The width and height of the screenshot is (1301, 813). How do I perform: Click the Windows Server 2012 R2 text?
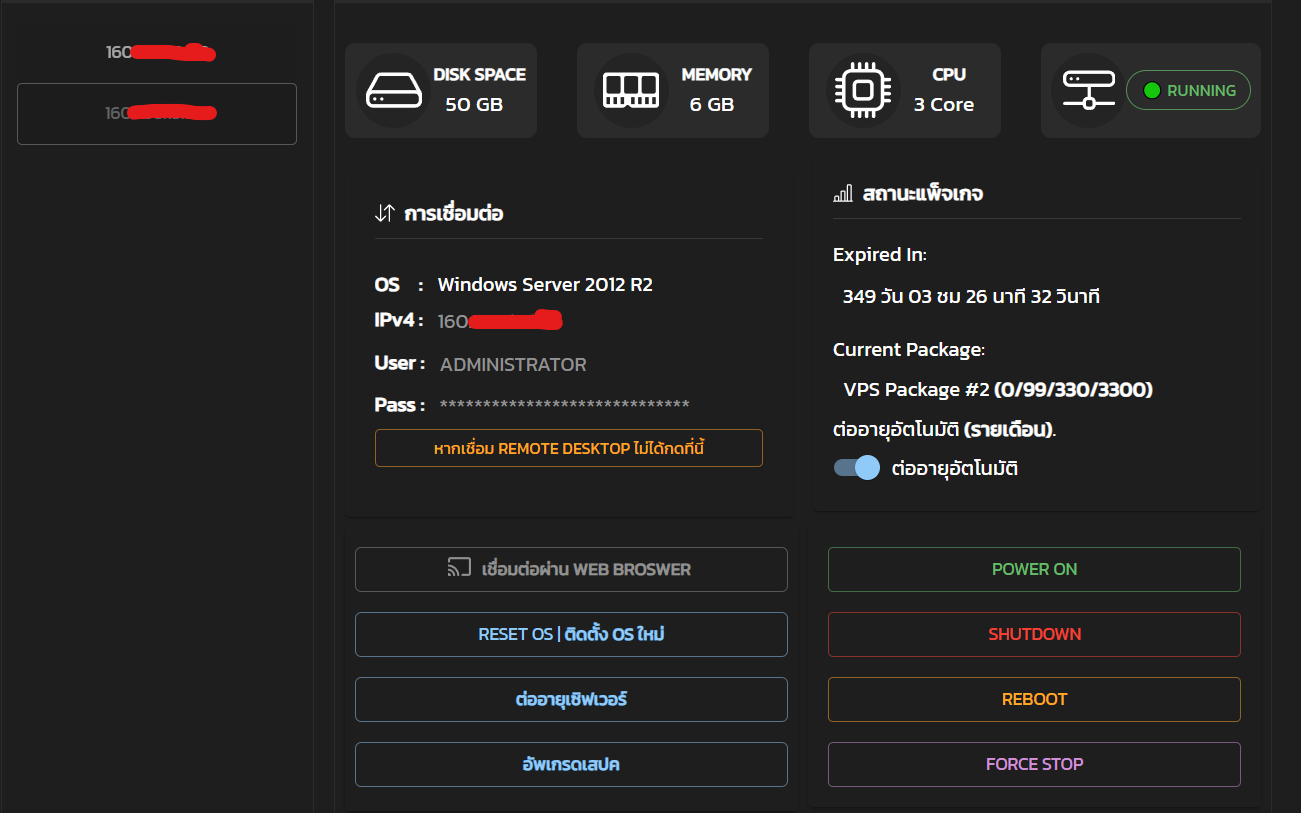545,285
